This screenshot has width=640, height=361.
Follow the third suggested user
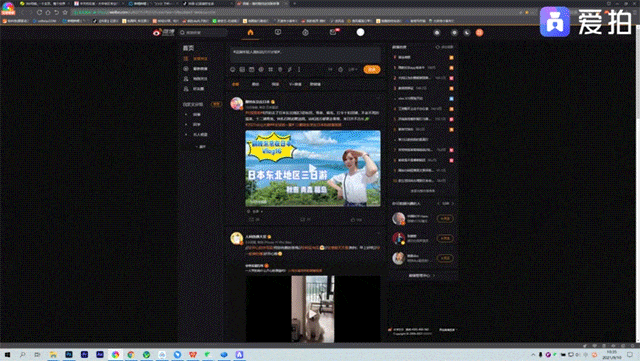(x=445, y=258)
